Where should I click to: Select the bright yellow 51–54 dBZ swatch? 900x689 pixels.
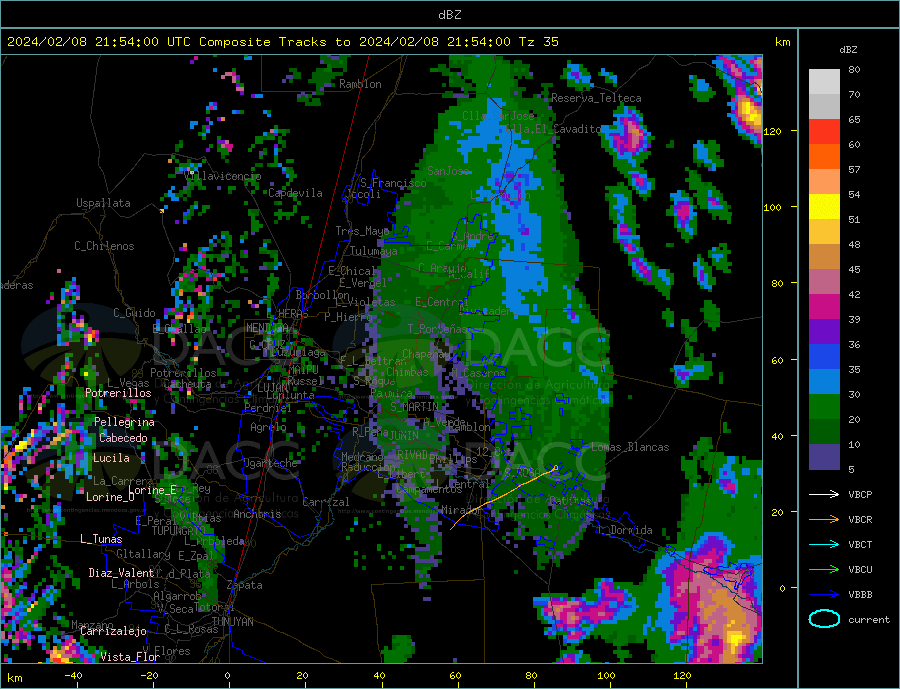(x=824, y=207)
